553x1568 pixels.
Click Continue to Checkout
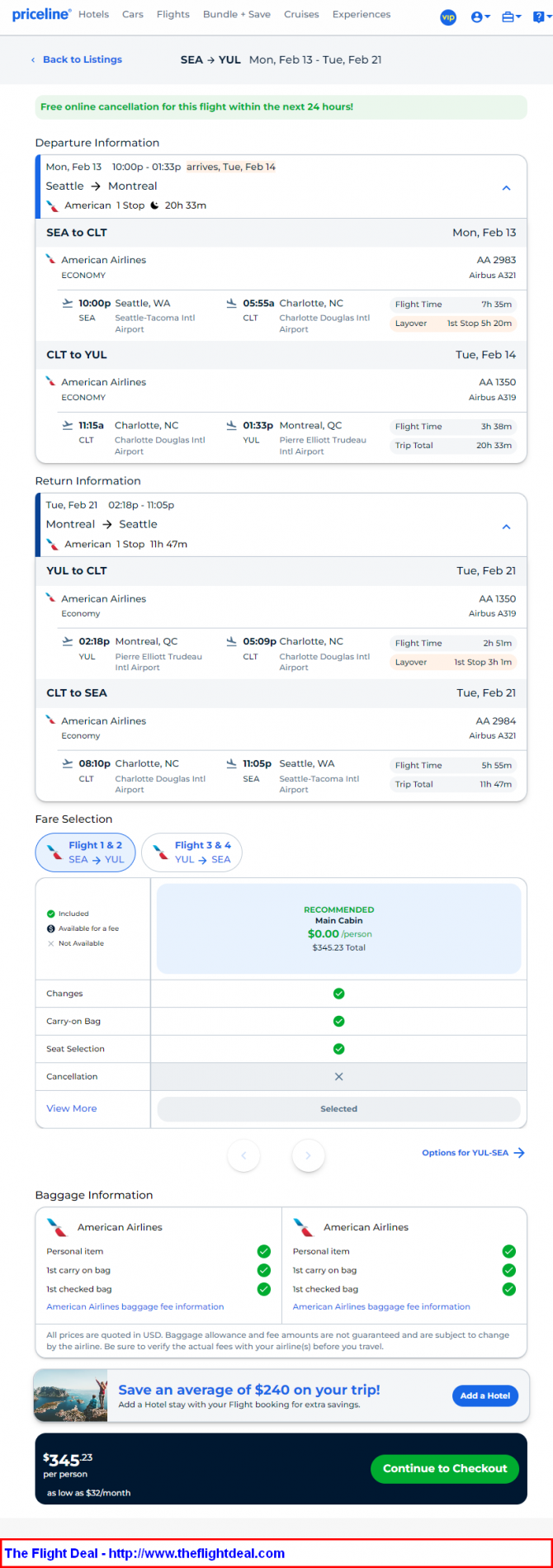(445, 1468)
